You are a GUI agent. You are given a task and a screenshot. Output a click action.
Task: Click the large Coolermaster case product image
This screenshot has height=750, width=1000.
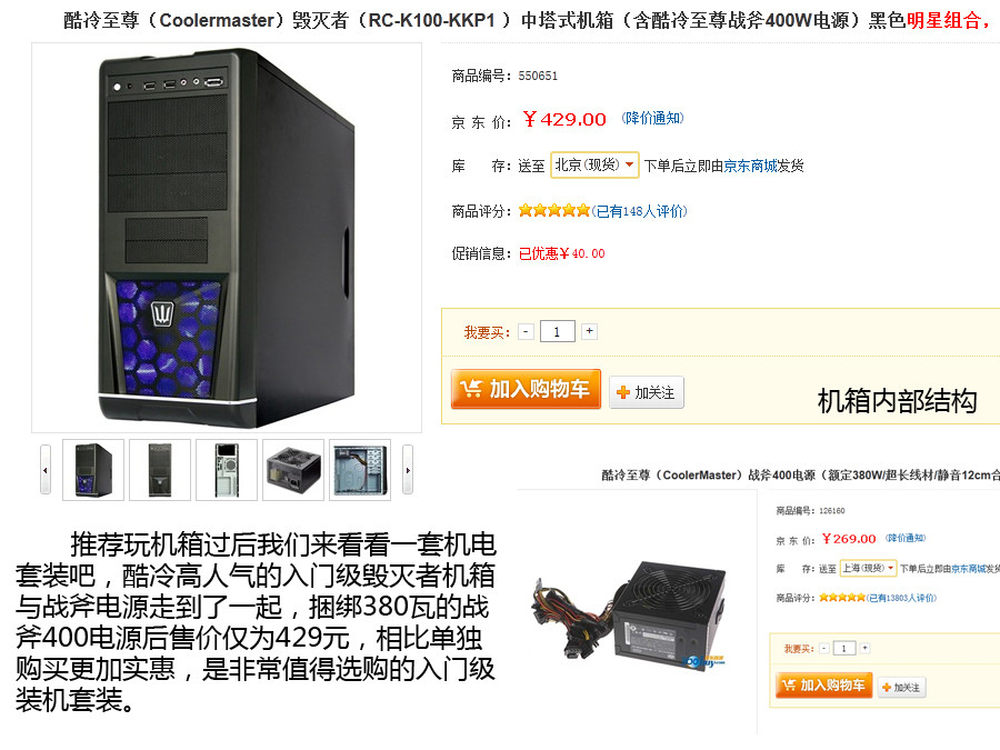pos(226,238)
